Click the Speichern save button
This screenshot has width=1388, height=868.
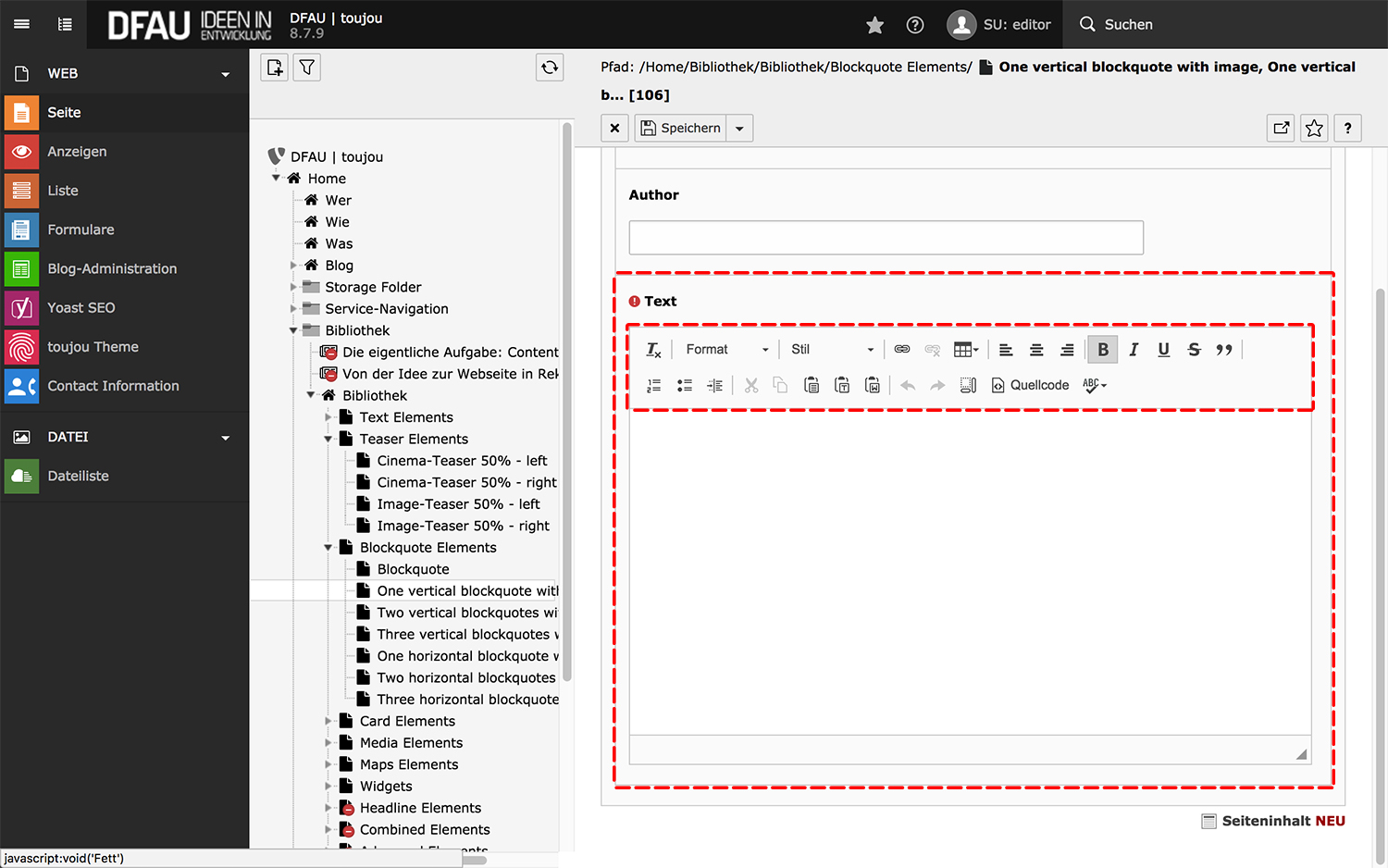click(x=681, y=129)
